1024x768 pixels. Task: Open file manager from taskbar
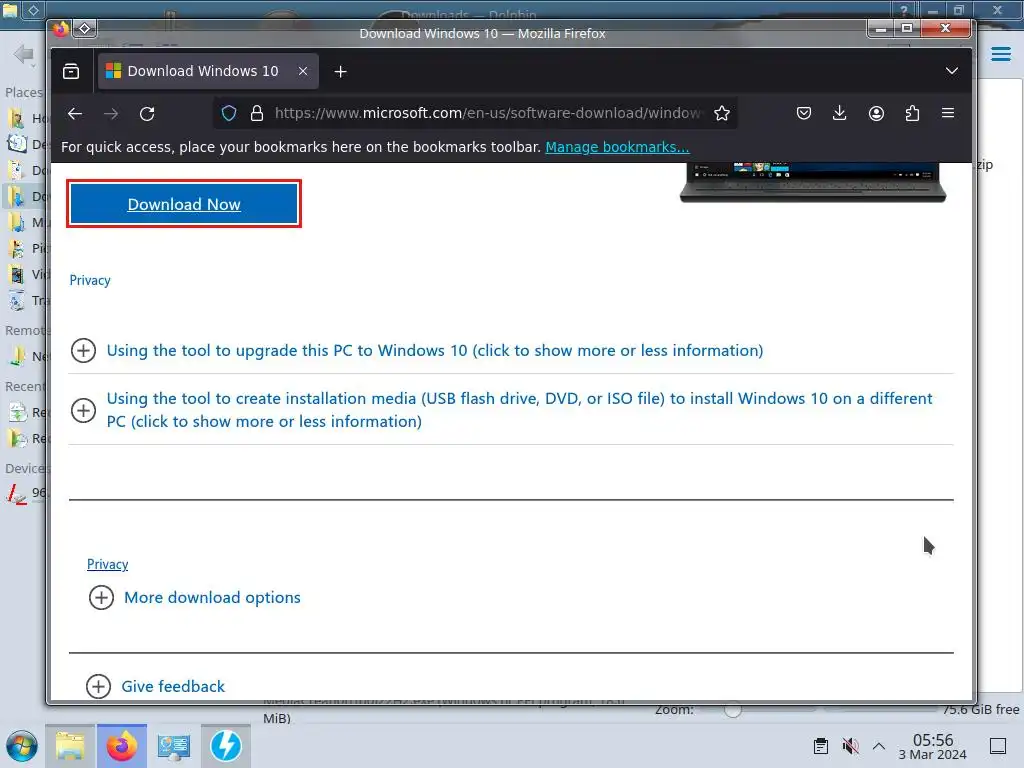[x=70, y=746]
